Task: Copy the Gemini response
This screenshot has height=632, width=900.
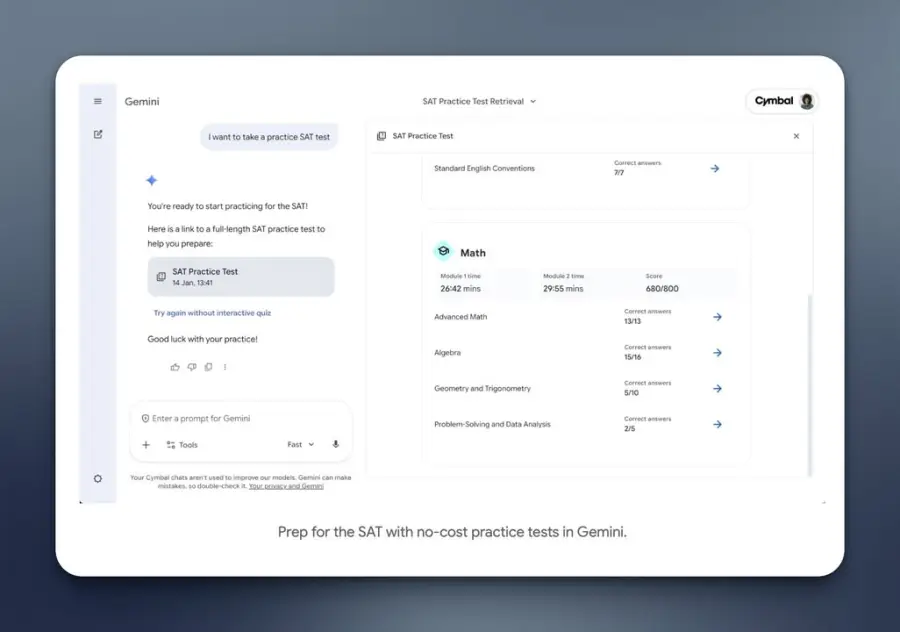Action: coord(208,367)
